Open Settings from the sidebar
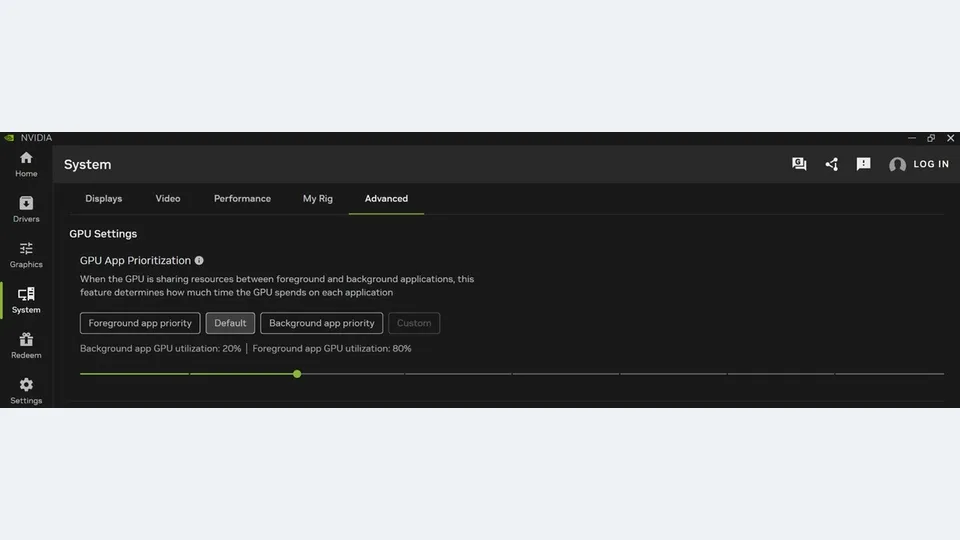This screenshot has width=960, height=540. click(26, 391)
